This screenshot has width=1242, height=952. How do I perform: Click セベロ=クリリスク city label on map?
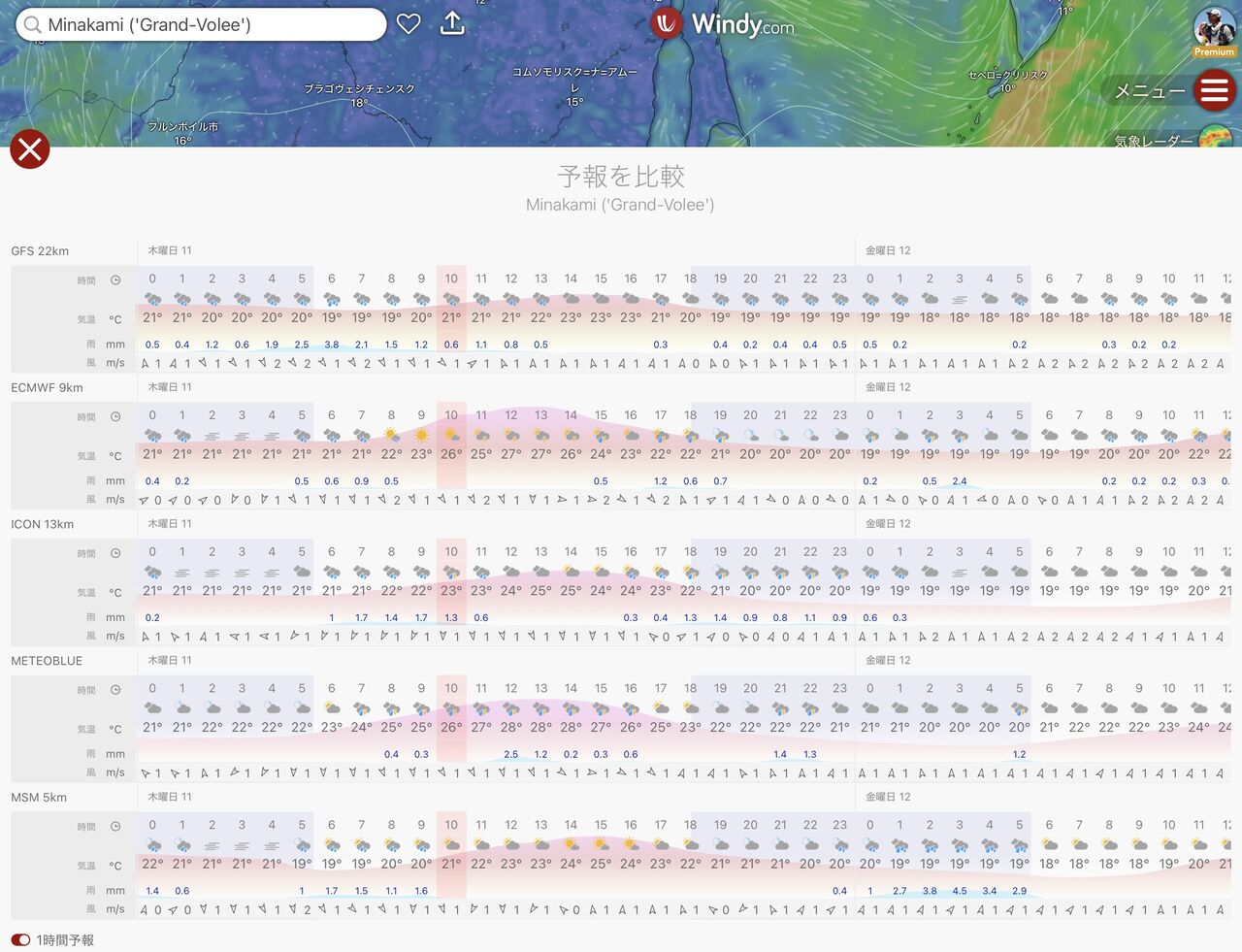click(1008, 75)
